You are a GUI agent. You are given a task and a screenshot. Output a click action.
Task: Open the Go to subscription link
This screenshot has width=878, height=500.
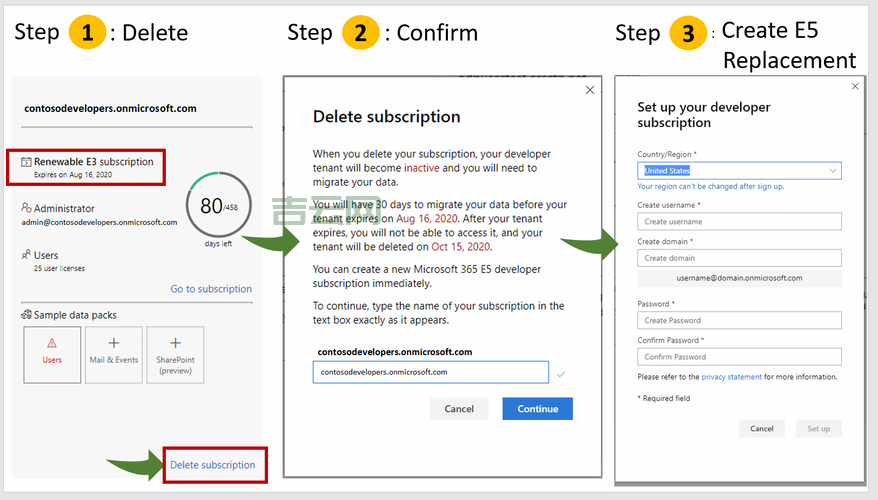pos(211,289)
